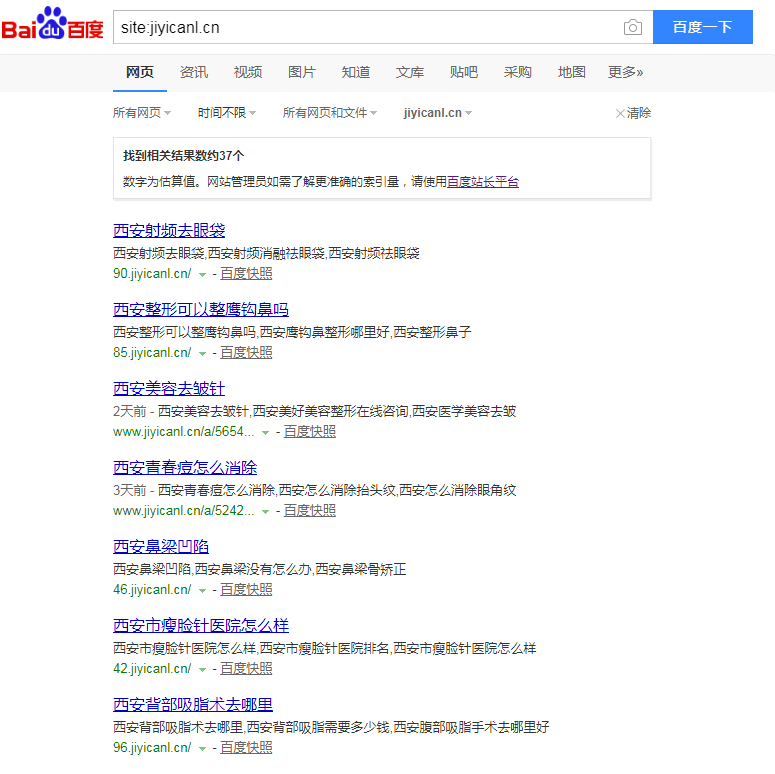Open result 西安背部吸脂术去哪里
The image size is (775, 774).
(193, 705)
